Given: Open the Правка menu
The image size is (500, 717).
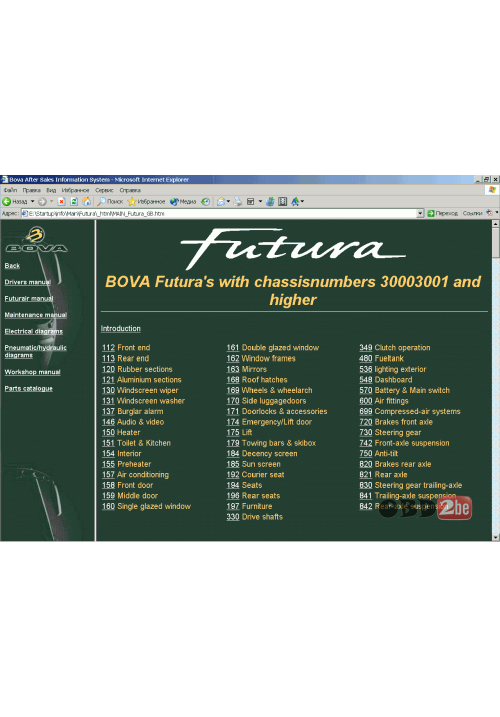Looking at the screenshot, I should click(x=32, y=190).
